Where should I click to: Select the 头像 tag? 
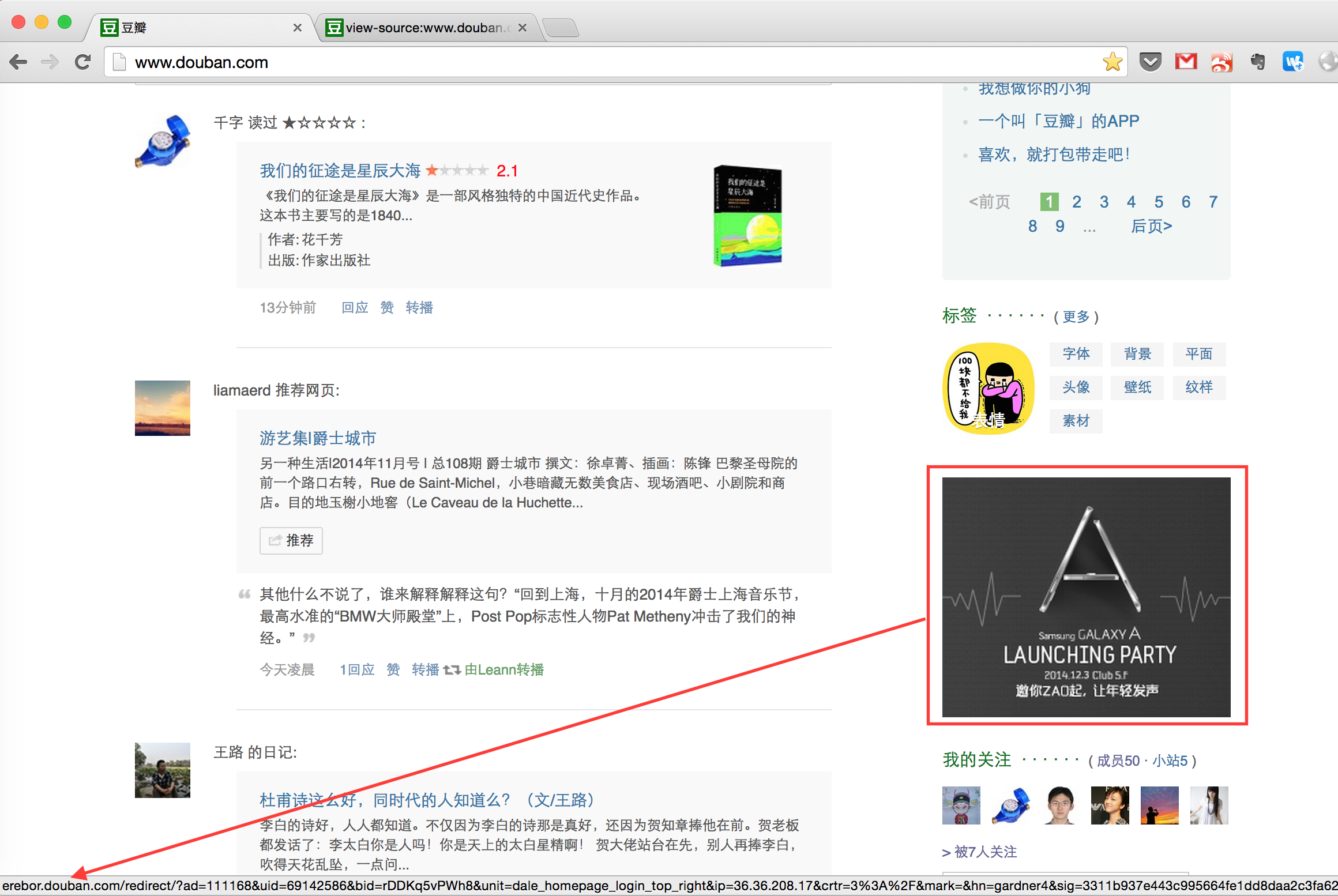pos(1076,387)
